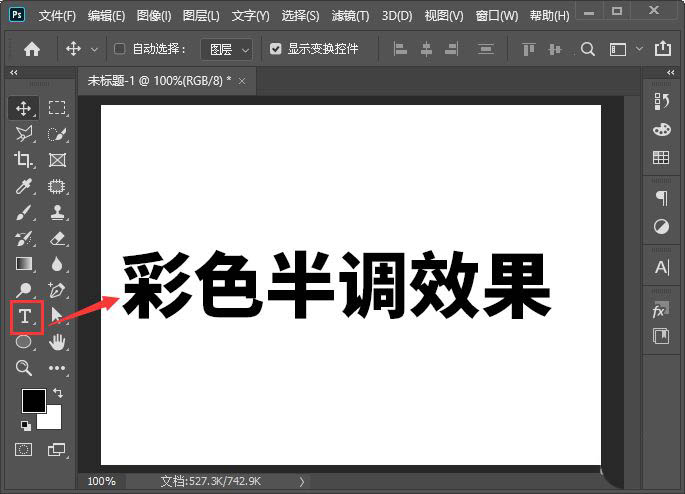Select the Hand tool
This screenshot has height=494, width=685.
pos(57,342)
